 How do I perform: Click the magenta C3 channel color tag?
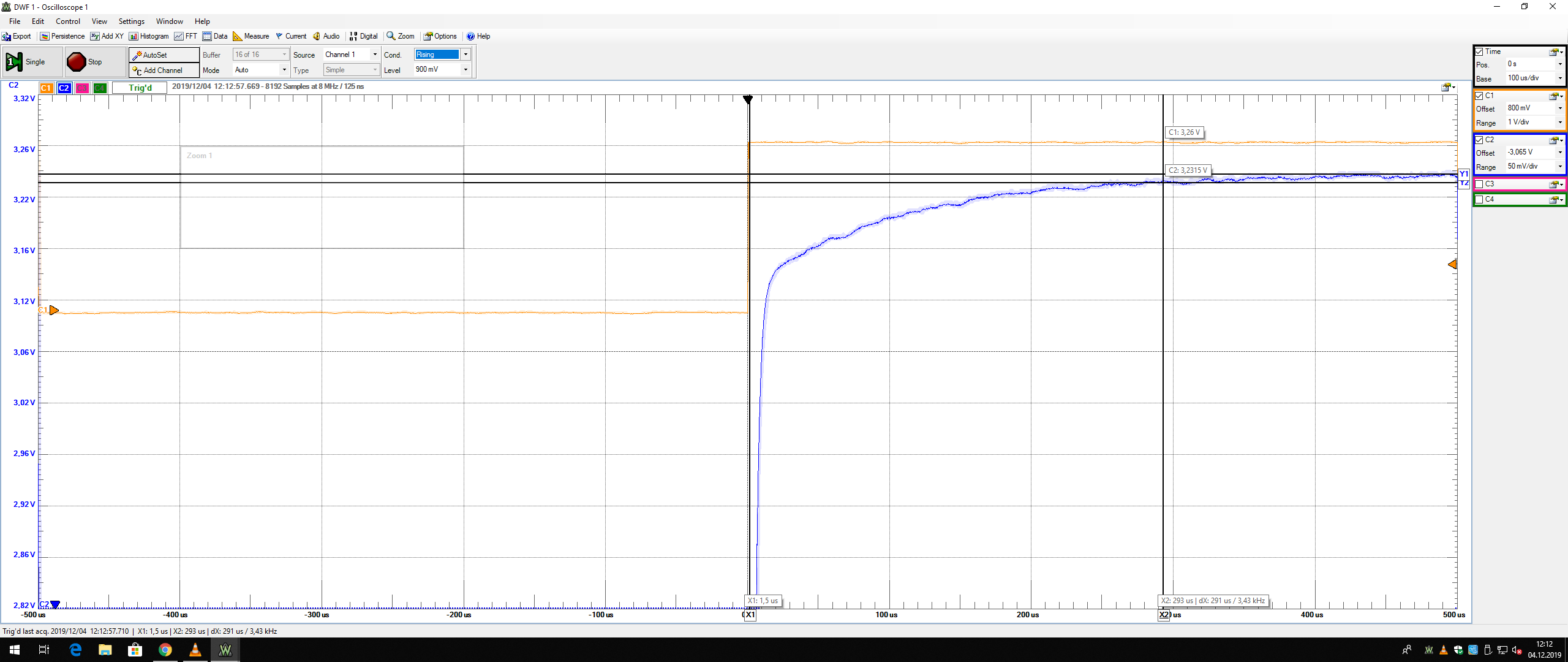click(x=81, y=88)
